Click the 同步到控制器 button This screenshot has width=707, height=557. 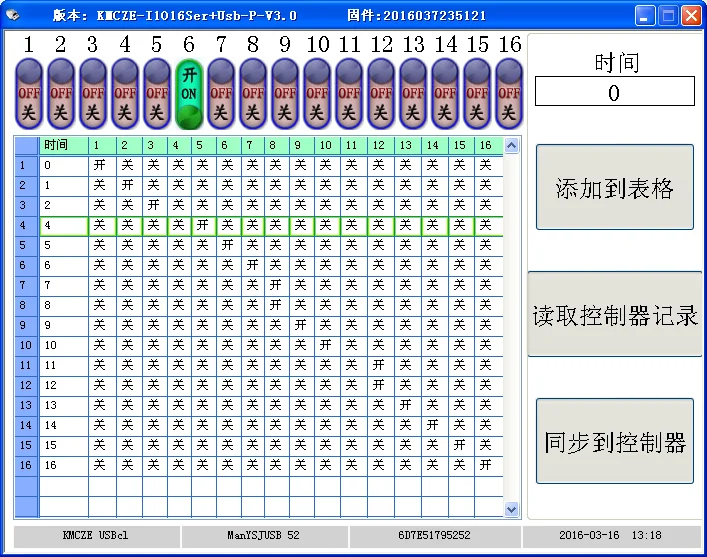click(x=615, y=441)
